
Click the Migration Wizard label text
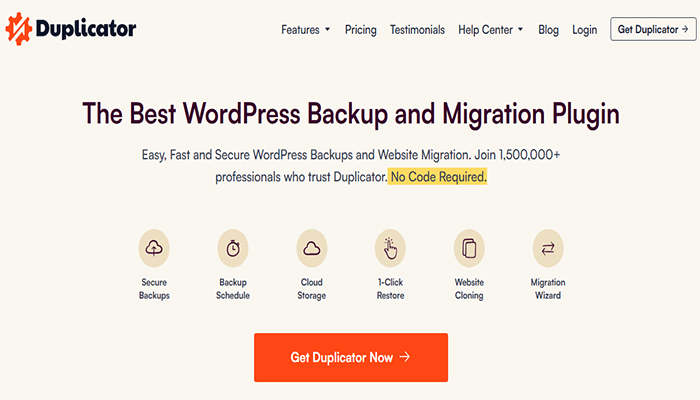[548, 289]
